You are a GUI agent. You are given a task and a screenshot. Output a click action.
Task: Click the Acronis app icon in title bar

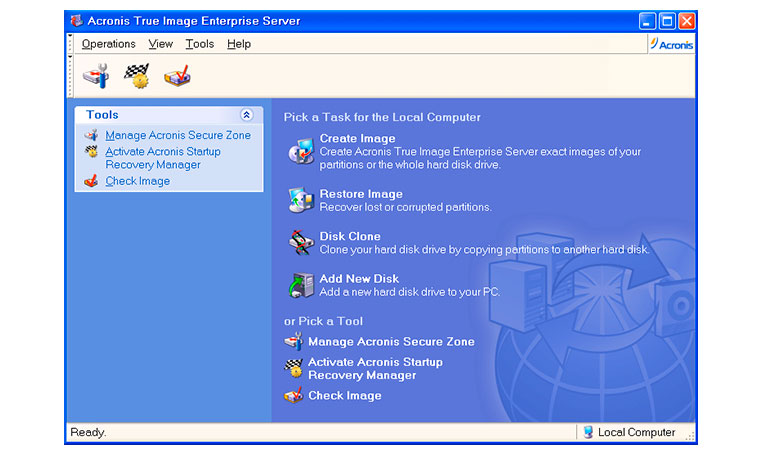tap(77, 21)
